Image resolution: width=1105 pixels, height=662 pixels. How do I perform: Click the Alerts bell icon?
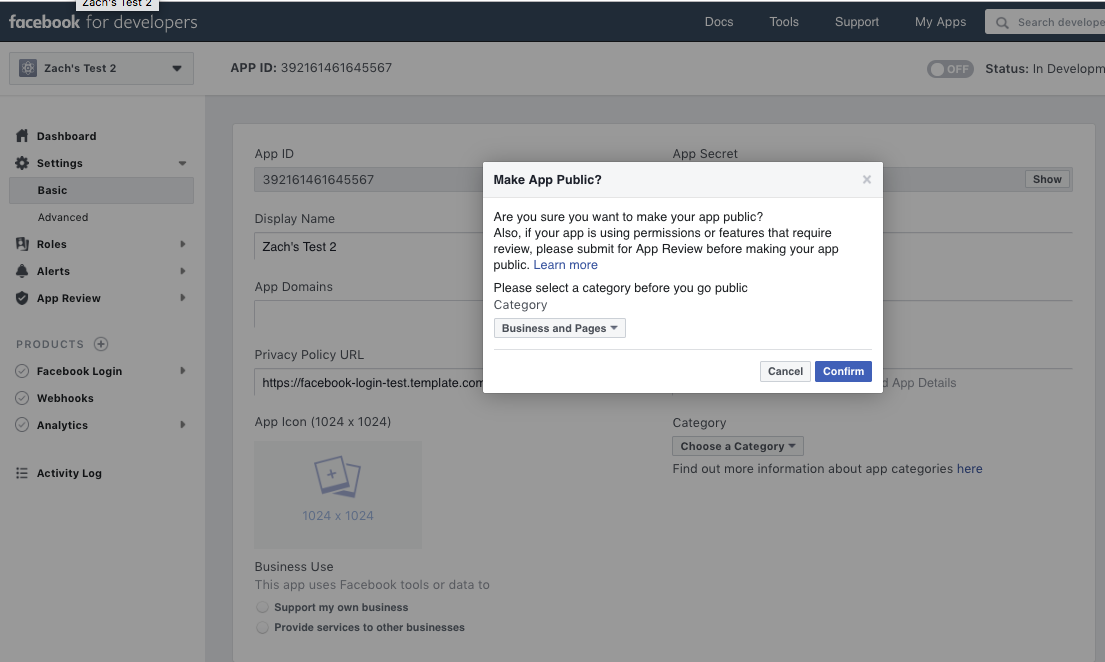(x=23, y=271)
